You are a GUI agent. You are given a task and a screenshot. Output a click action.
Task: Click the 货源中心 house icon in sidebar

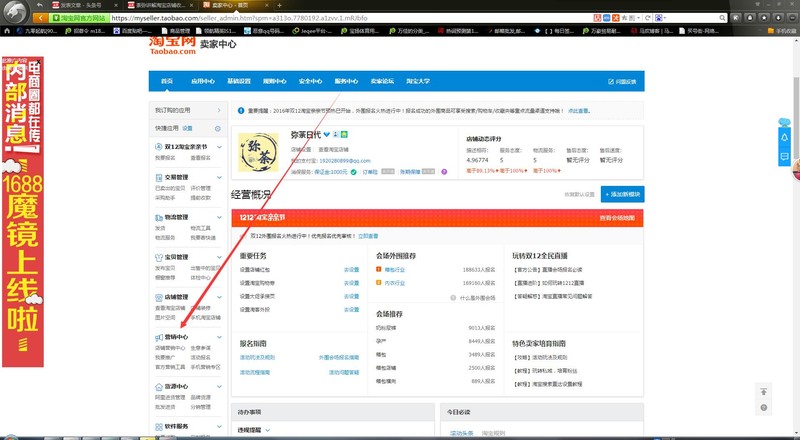pos(159,387)
